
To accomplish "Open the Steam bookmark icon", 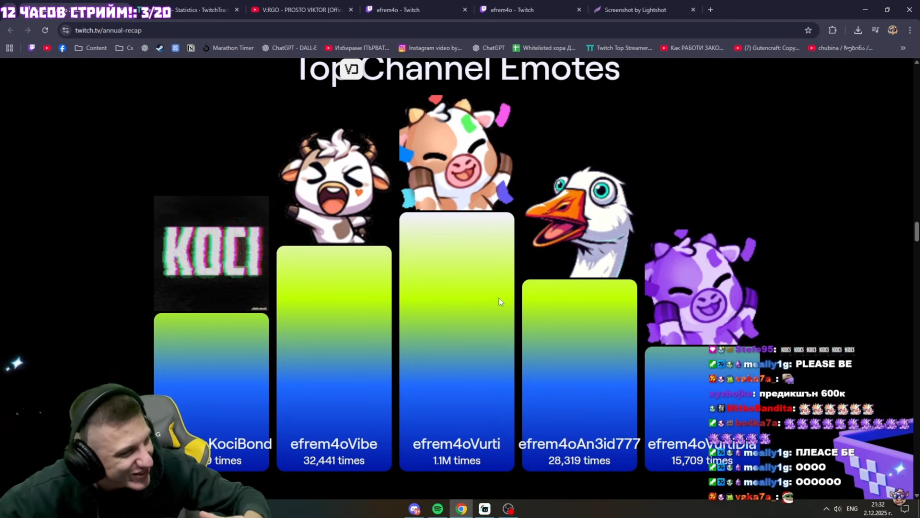I will pyautogui.click(x=160, y=48).
